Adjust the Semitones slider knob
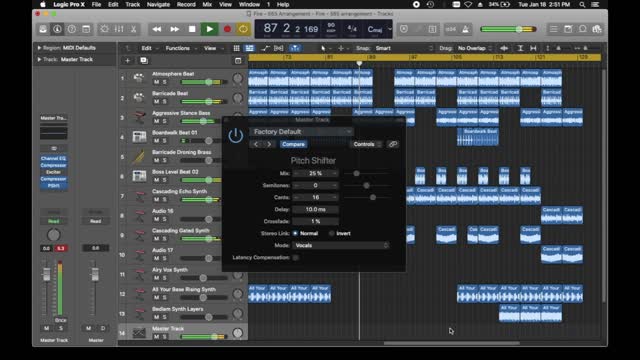Screen dimensions: 640x360 pos(367,185)
